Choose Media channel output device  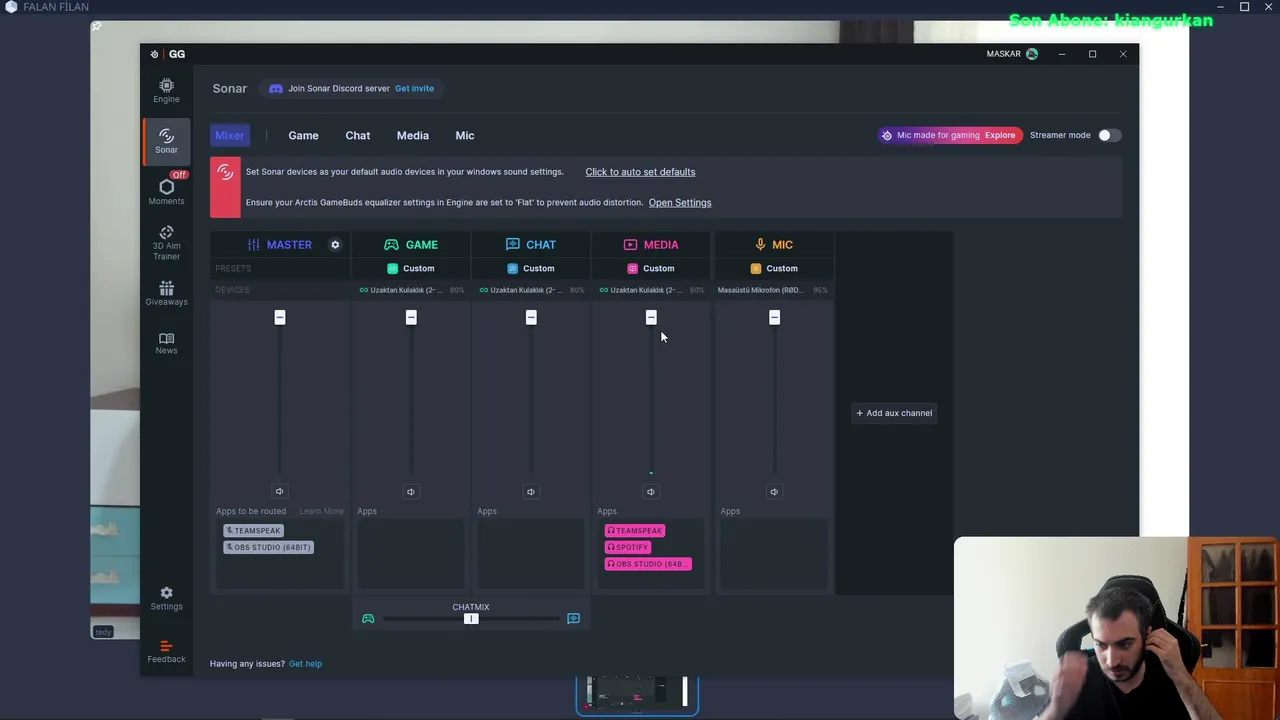tap(651, 290)
